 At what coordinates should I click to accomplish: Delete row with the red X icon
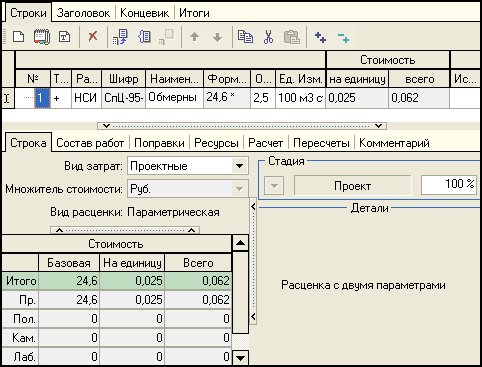point(93,36)
